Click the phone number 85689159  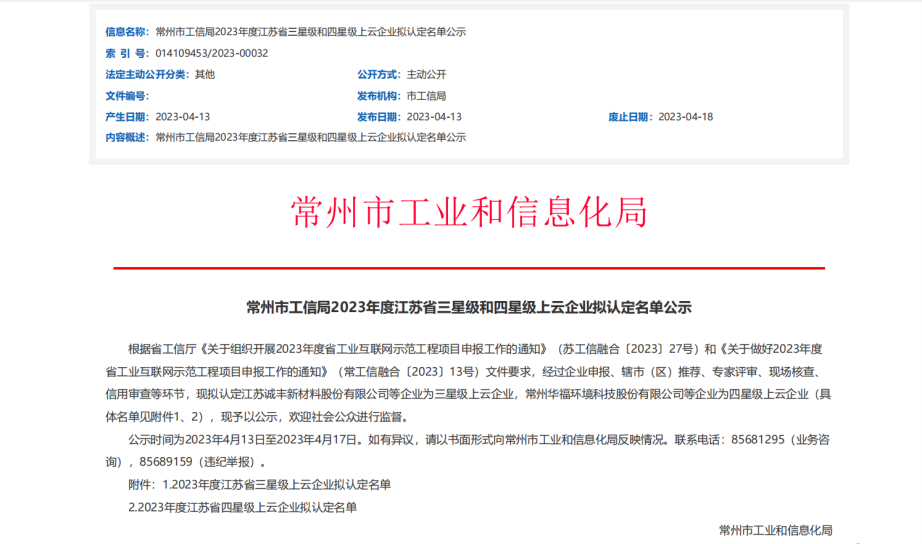[166, 462]
